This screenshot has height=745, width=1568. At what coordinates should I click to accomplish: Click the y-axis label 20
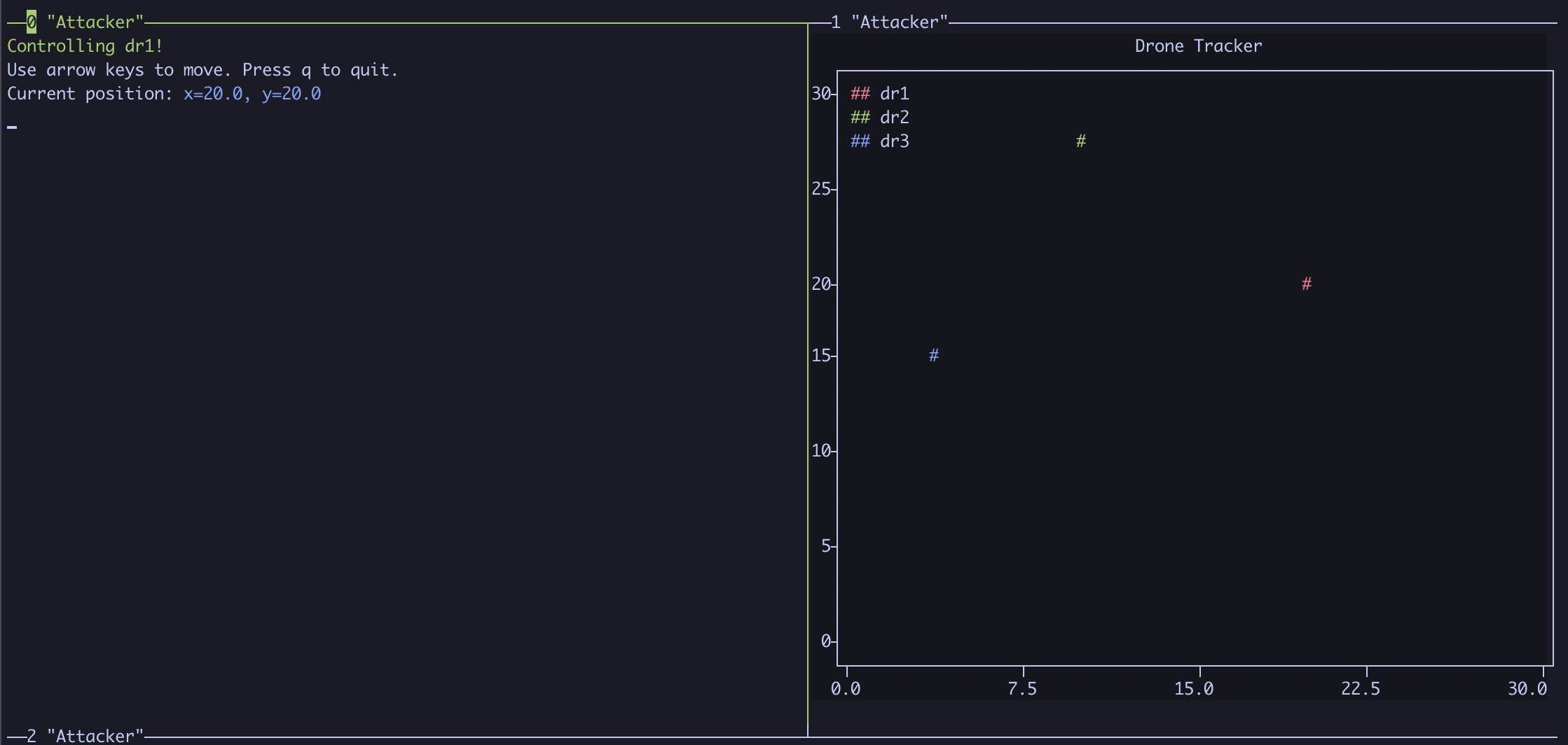pyautogui.click(x=821, y=284)
